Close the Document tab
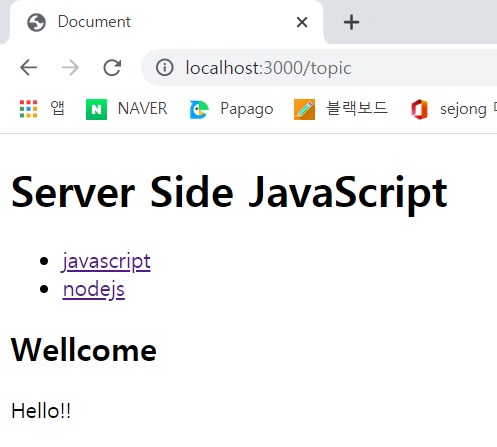This screenshot has width=497, height=447. (x=302, y=22)
